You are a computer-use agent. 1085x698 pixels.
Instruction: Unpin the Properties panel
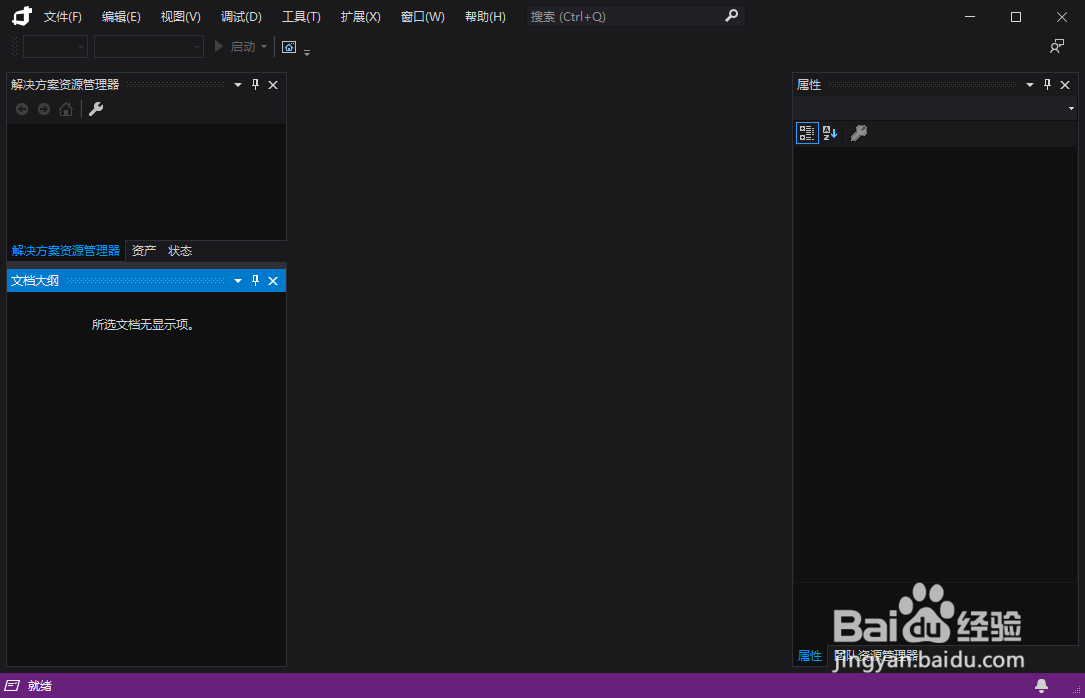click(1047, 84)
